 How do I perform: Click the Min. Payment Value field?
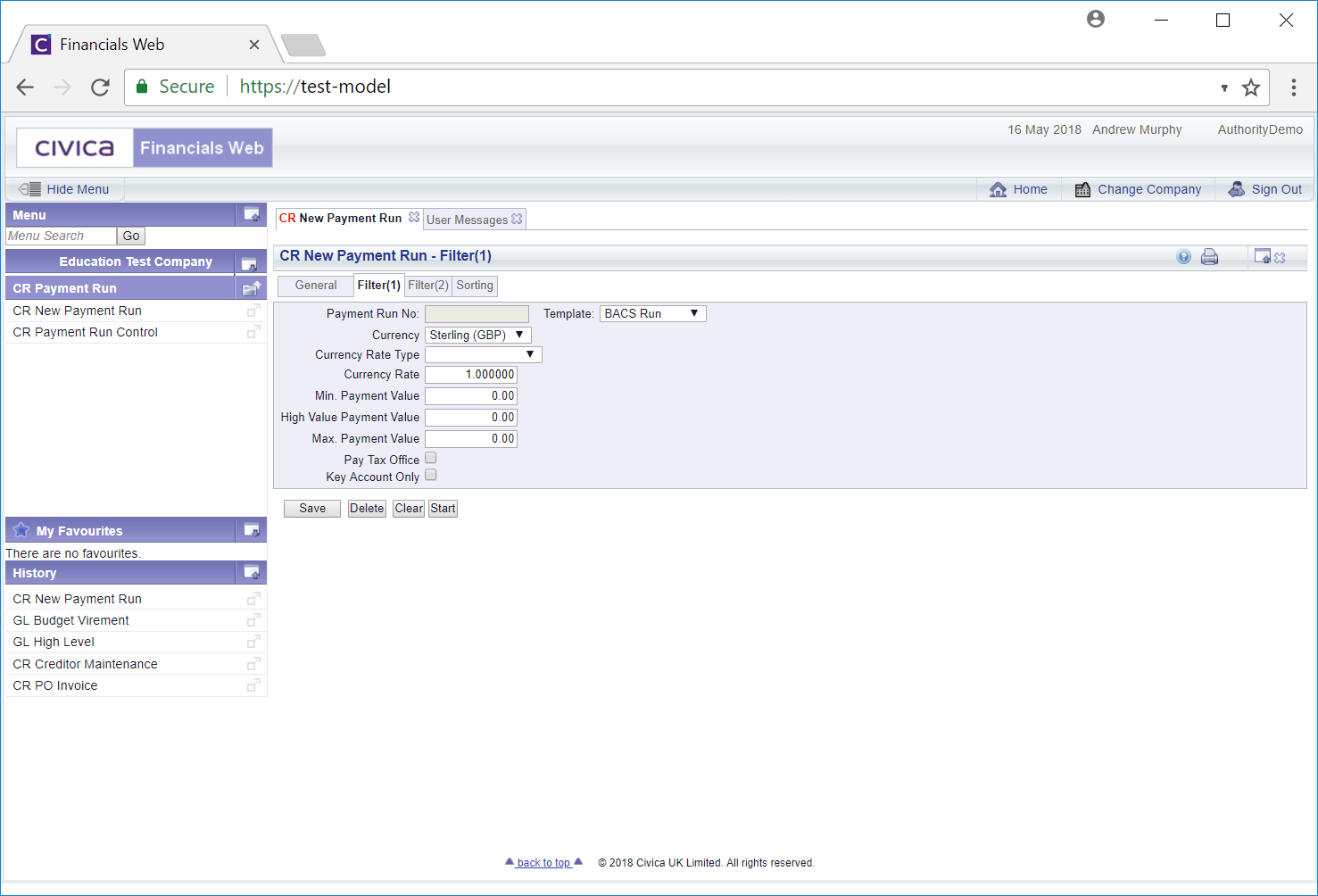[x=471, y=396]
